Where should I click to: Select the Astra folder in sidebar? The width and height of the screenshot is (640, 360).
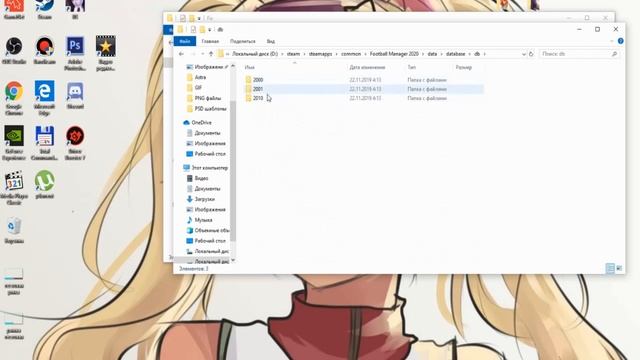(x=196, y=77)
